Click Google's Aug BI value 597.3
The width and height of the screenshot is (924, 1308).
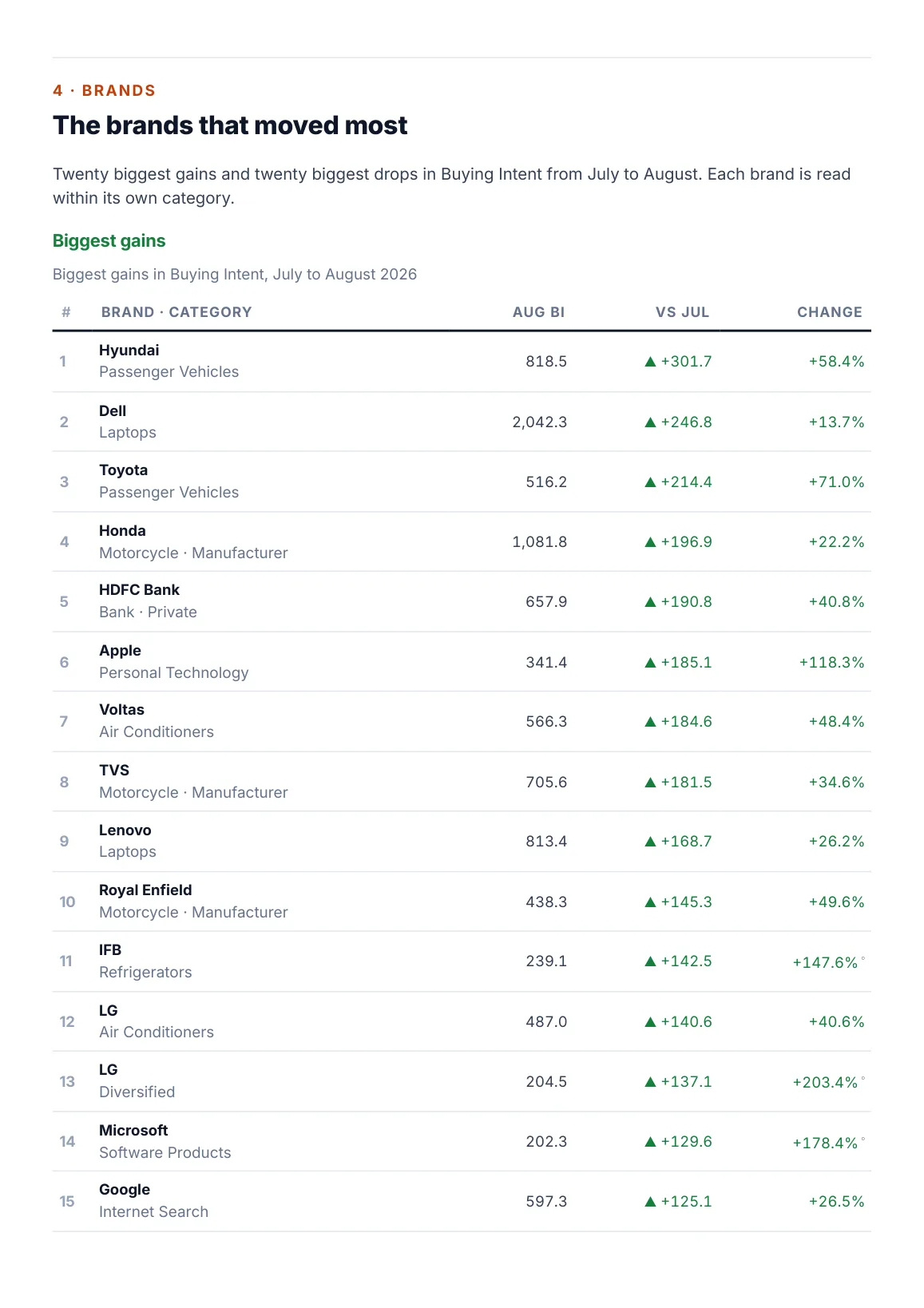[546, 1202]
